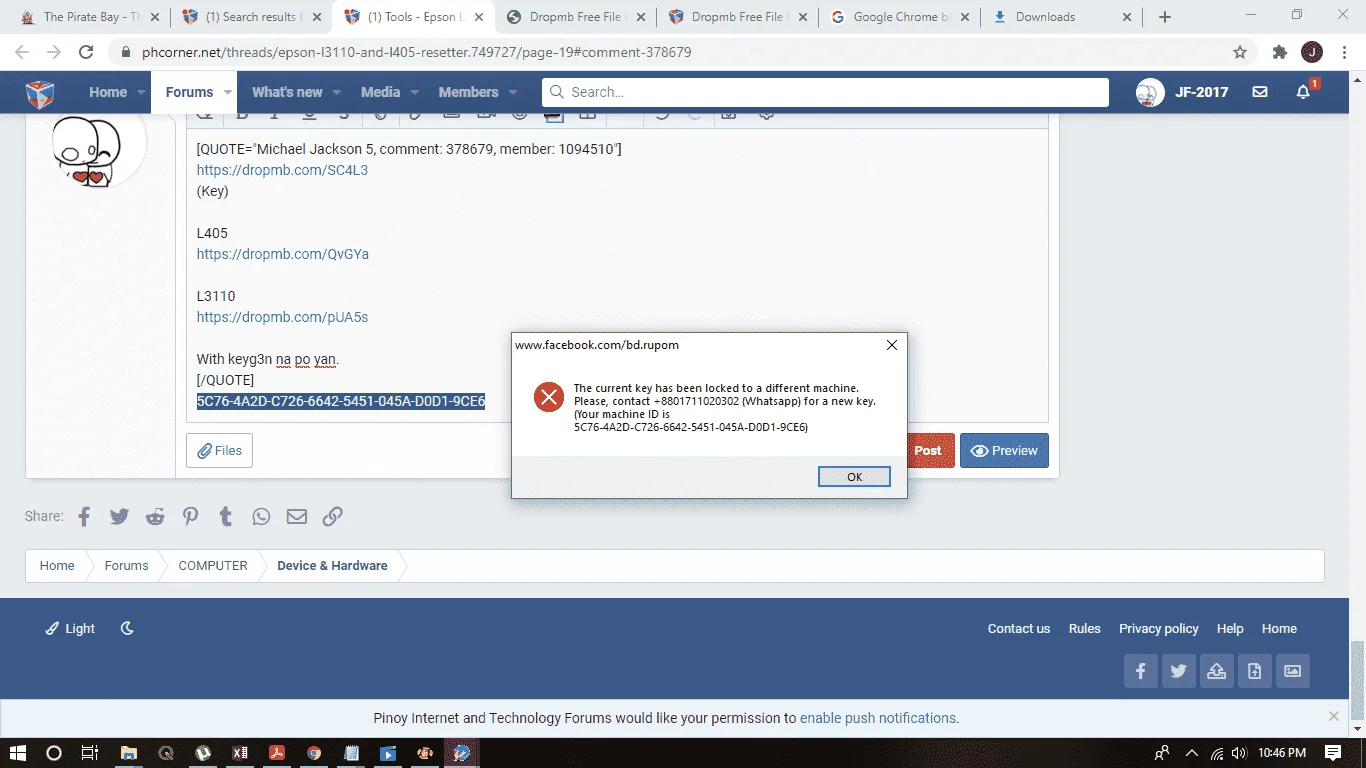Open Excel from the taskbar
This screenshot has width=1366, height=768.
(x=240, y=753)
